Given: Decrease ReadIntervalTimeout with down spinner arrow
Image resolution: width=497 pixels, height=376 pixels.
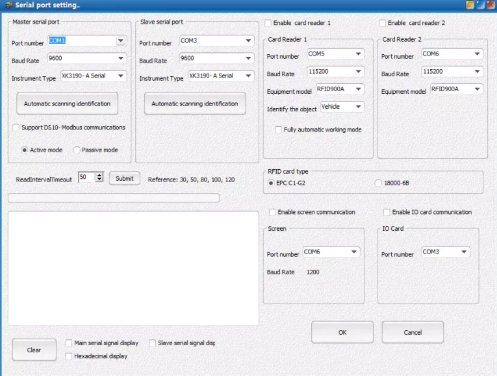Looking at the screenshot, I should [99, 179].
